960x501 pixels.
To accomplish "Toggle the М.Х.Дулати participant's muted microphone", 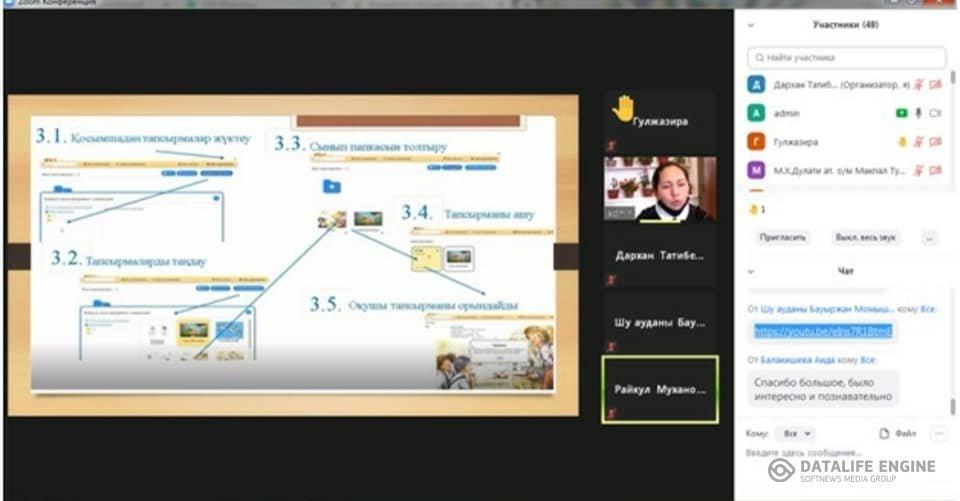I will (918, 170).
